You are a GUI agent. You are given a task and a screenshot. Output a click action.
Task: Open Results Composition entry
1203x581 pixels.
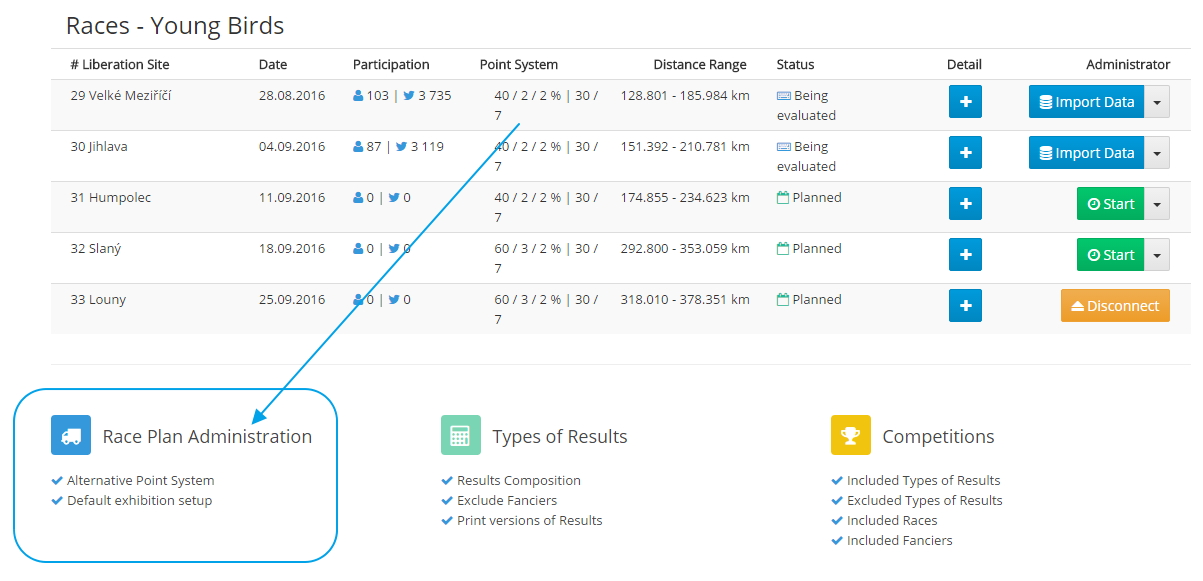click(518, 481)
